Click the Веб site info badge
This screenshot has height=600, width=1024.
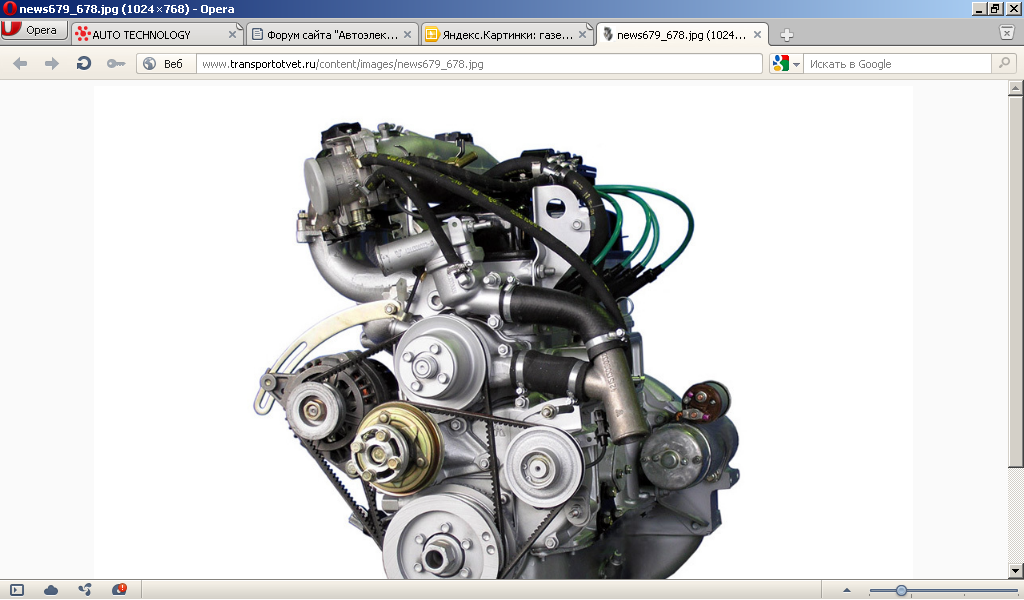tap(167, 63)
